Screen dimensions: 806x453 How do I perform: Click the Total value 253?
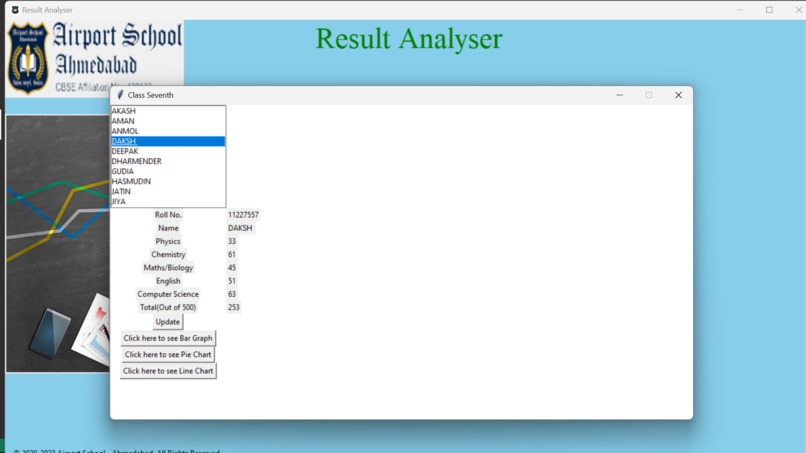point(233,307)
